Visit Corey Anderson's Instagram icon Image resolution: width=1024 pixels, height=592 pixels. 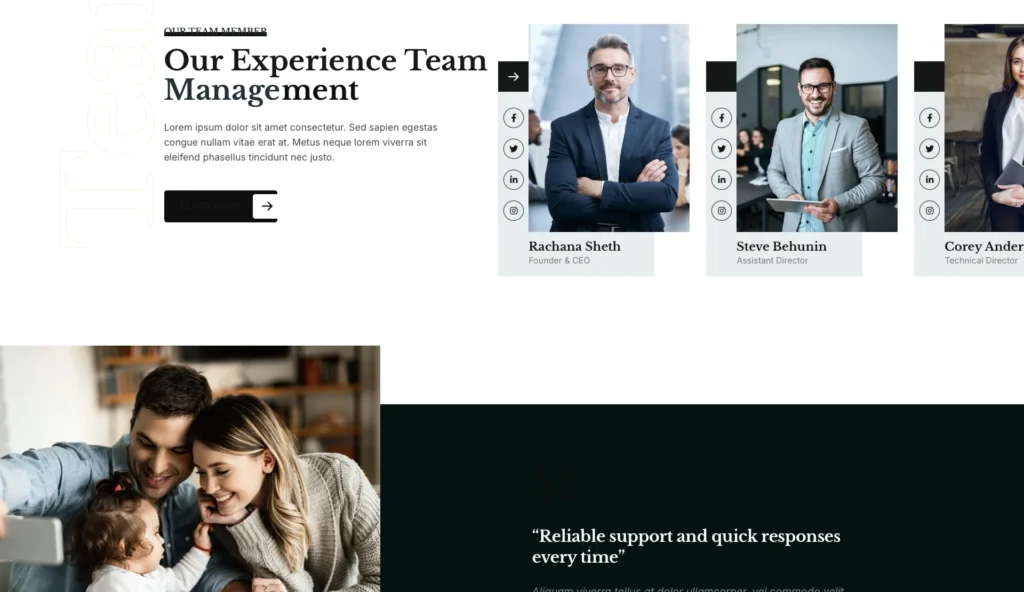pyautogui.click(x=929, y=210)
